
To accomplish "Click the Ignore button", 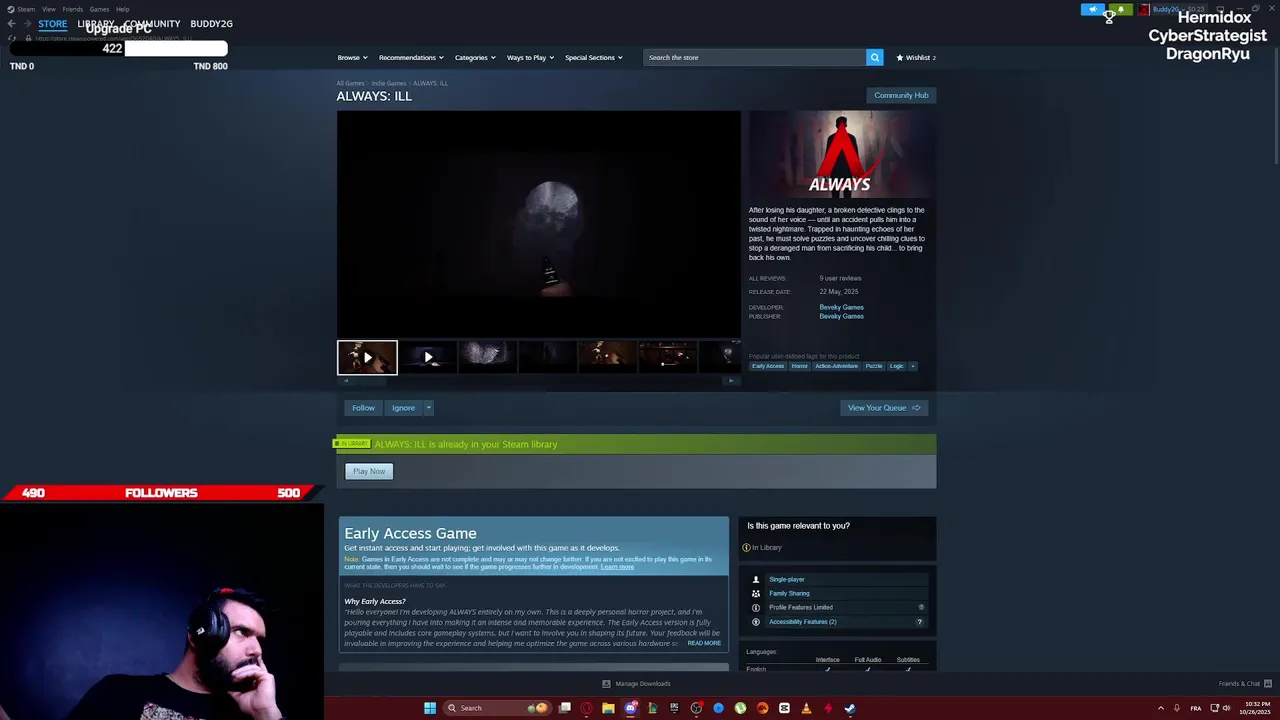I will (x=403, y=408).
